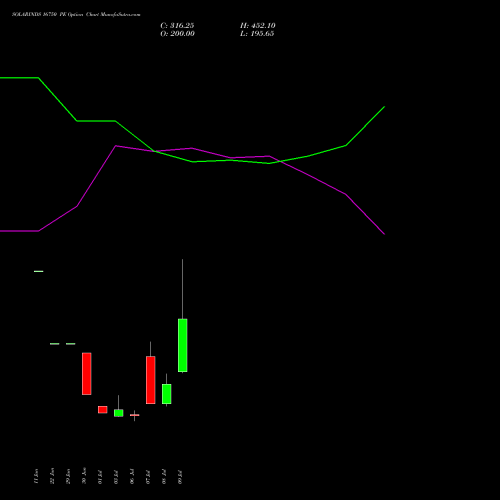Click the high value H: 452.10
500x500 pixels.
pos(258,26)
